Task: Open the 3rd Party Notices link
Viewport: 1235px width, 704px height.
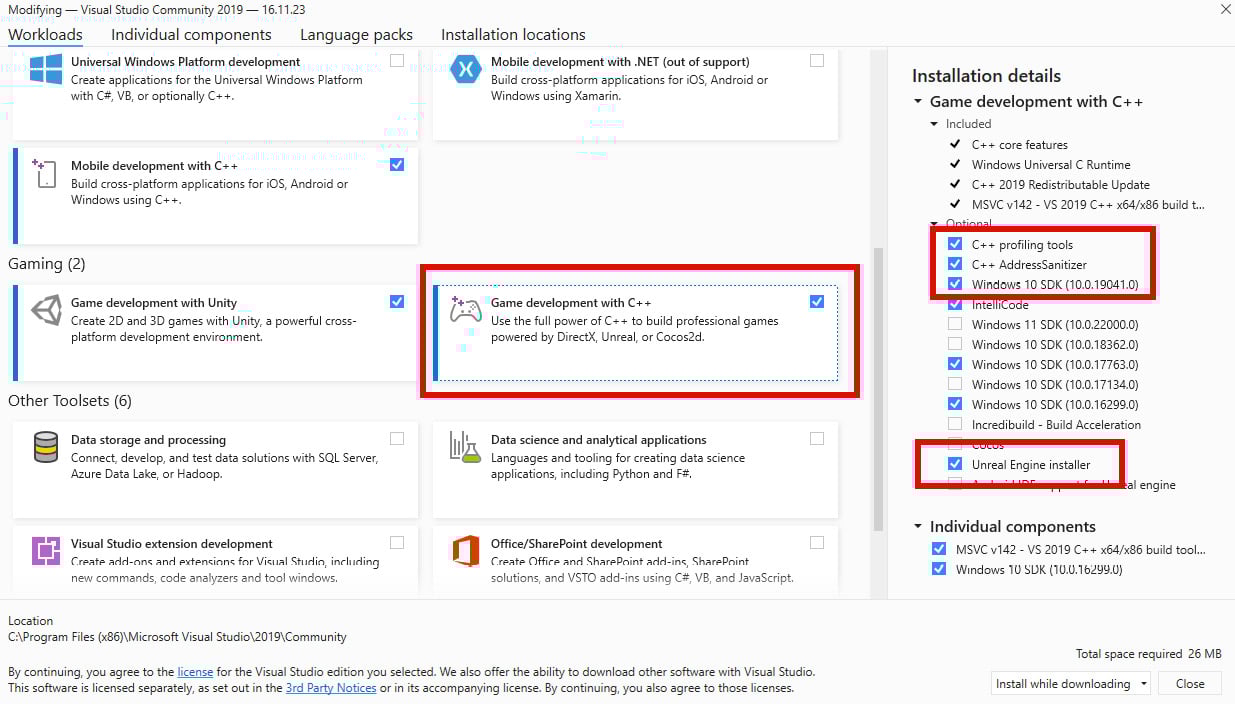Action: click(331, 688)
